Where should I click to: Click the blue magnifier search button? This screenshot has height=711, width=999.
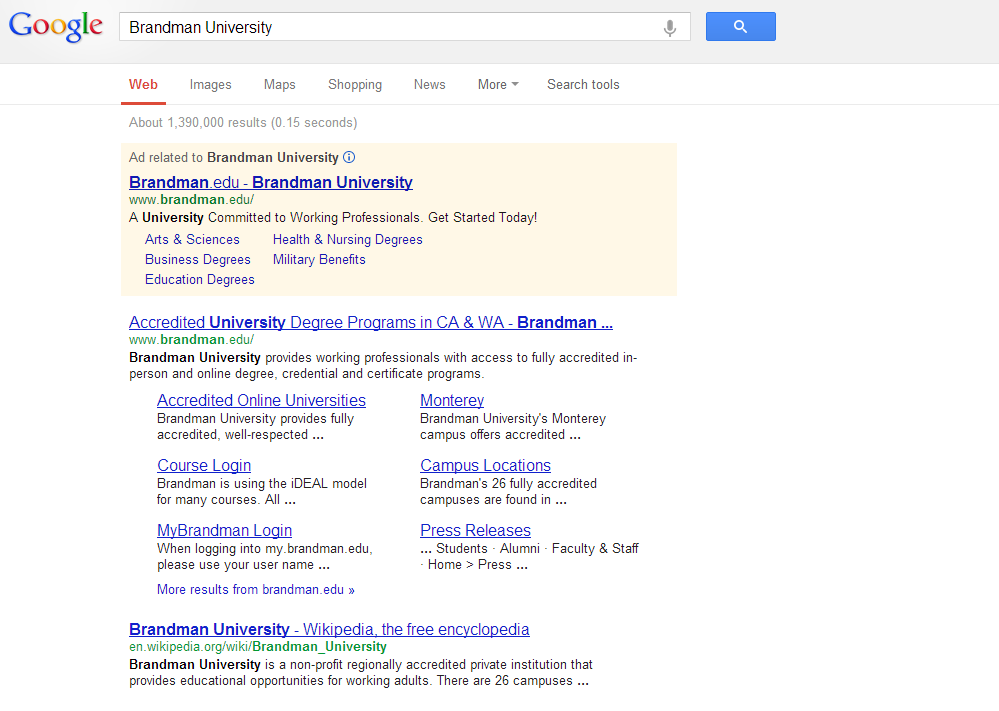pyautogui.click(x=740, y=27)
